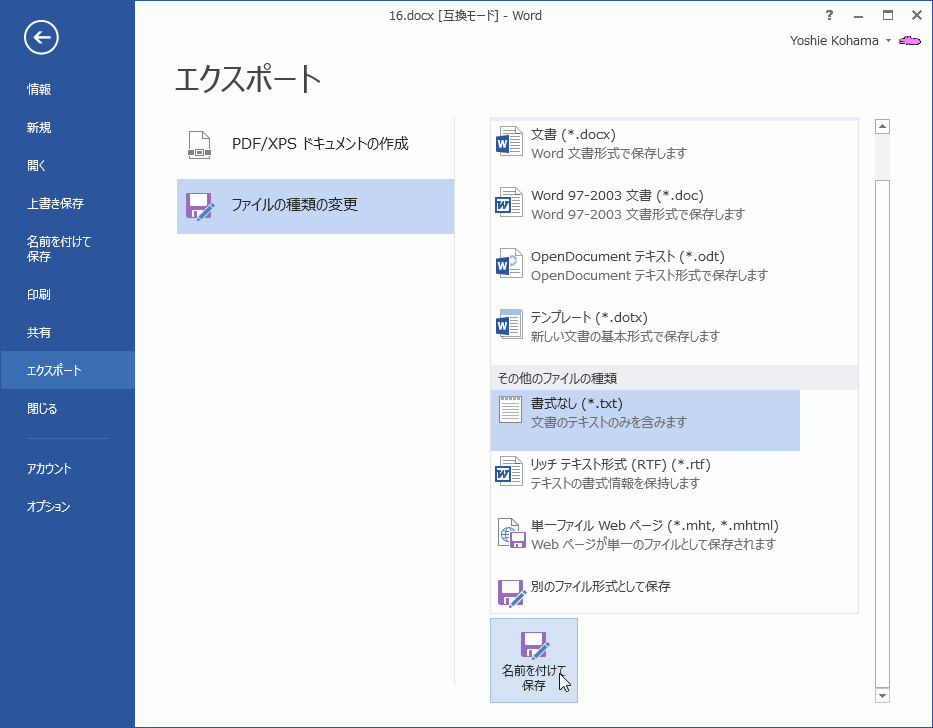Click the PDF/XPS document icon
933x728 pixels.
point(199,145)
